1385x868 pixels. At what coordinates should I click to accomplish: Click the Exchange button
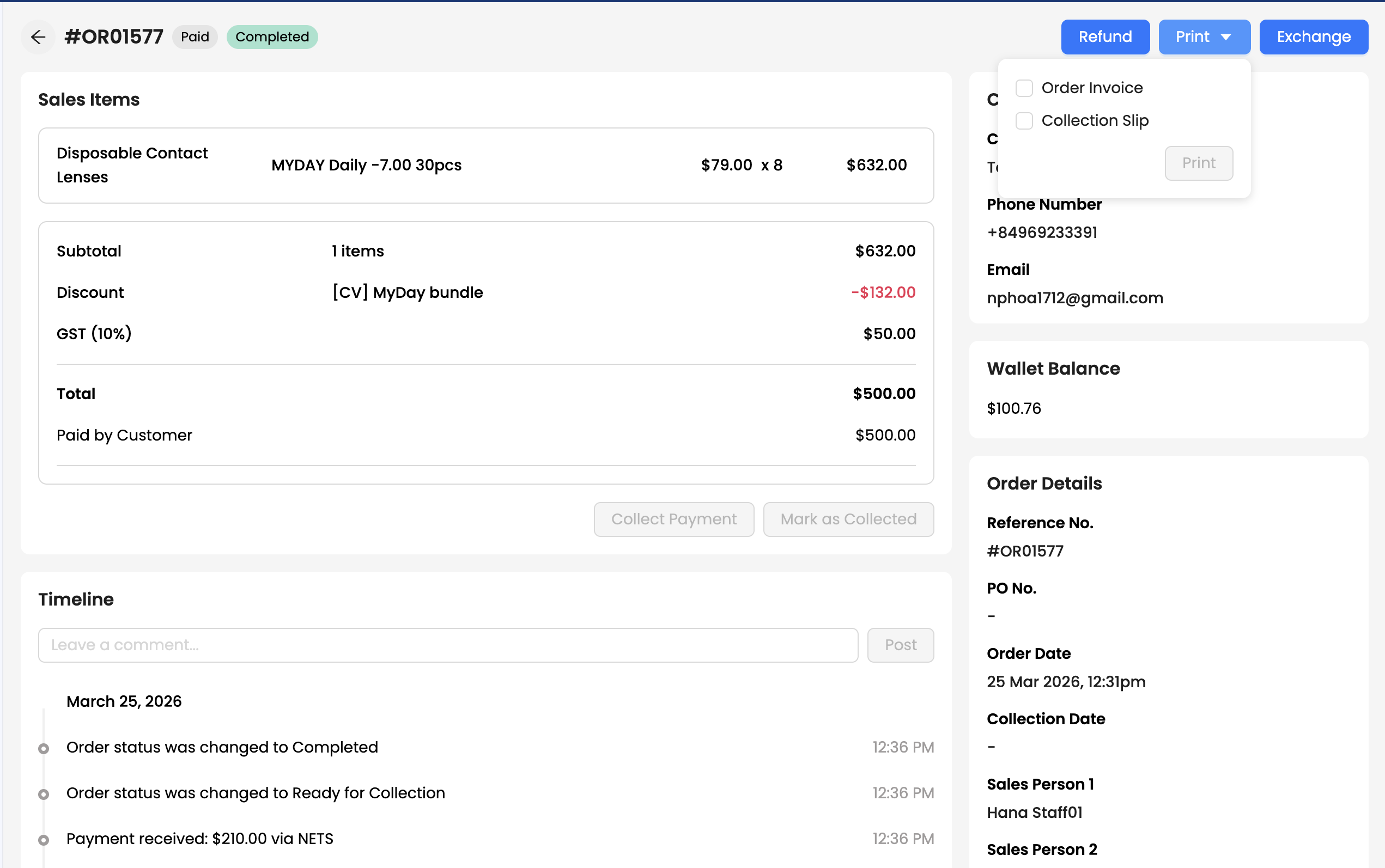1313,36
